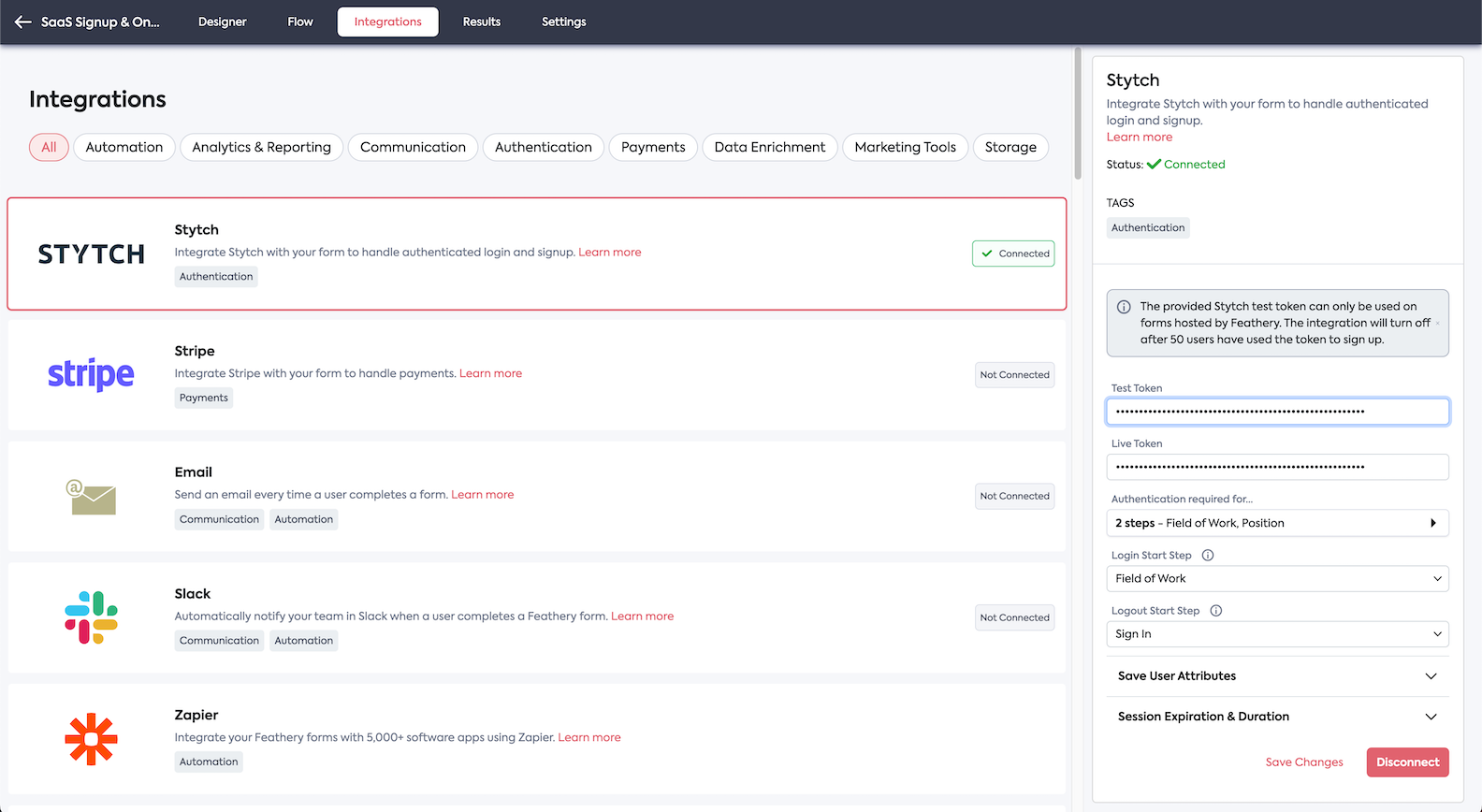1482x812 pixels.
Task: Click Email's Not Connected button
Action: pos(1015,496)
